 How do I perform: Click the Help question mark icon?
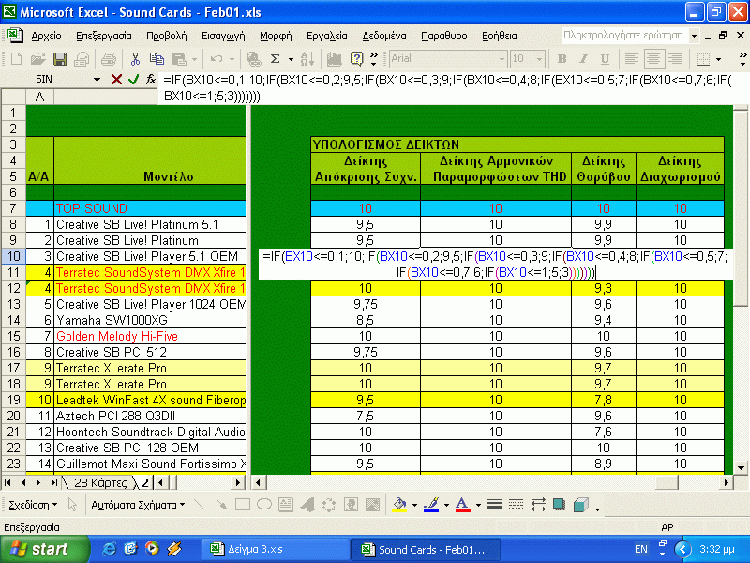point(357,59)
